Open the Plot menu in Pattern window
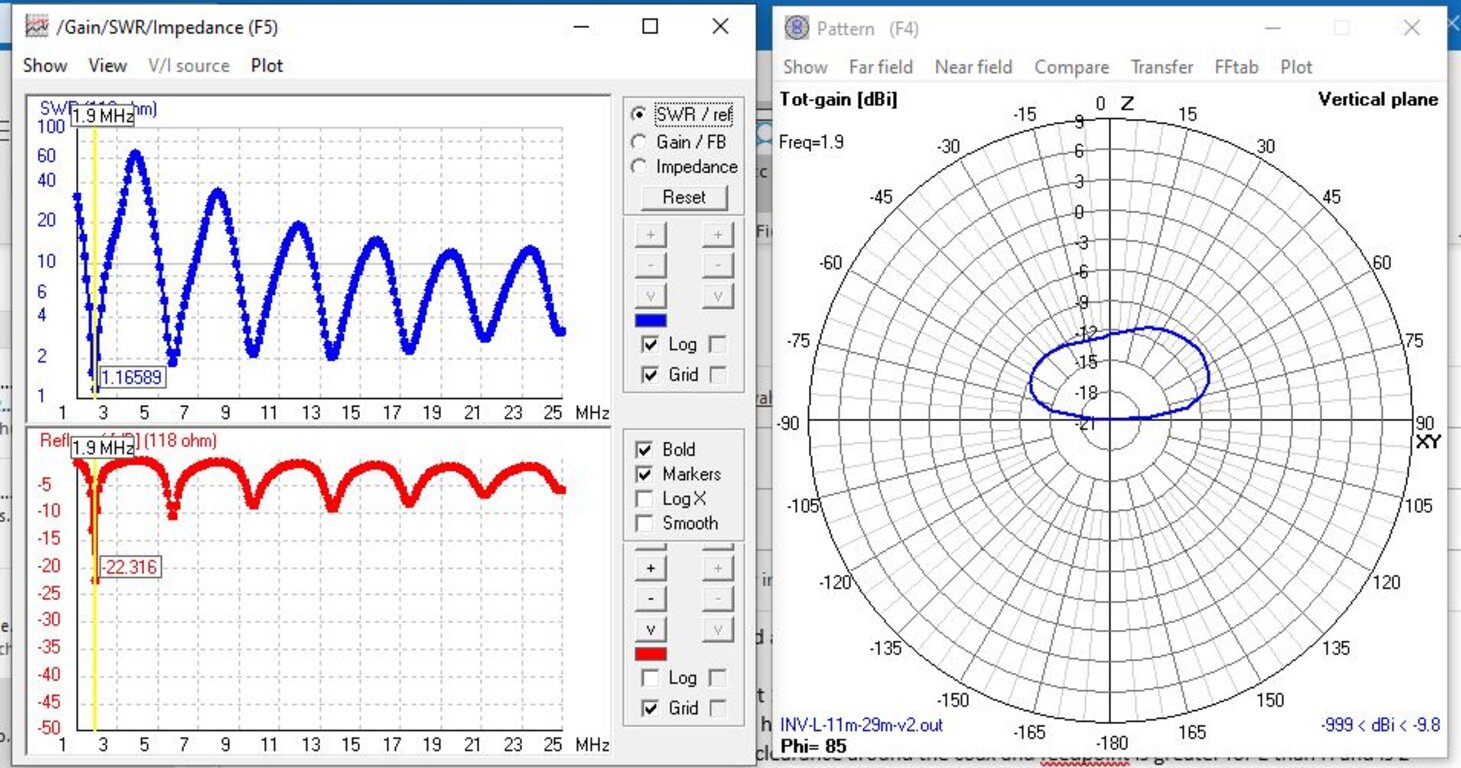This screenshot has width=1461, height=768. (x=1296, y=67)
